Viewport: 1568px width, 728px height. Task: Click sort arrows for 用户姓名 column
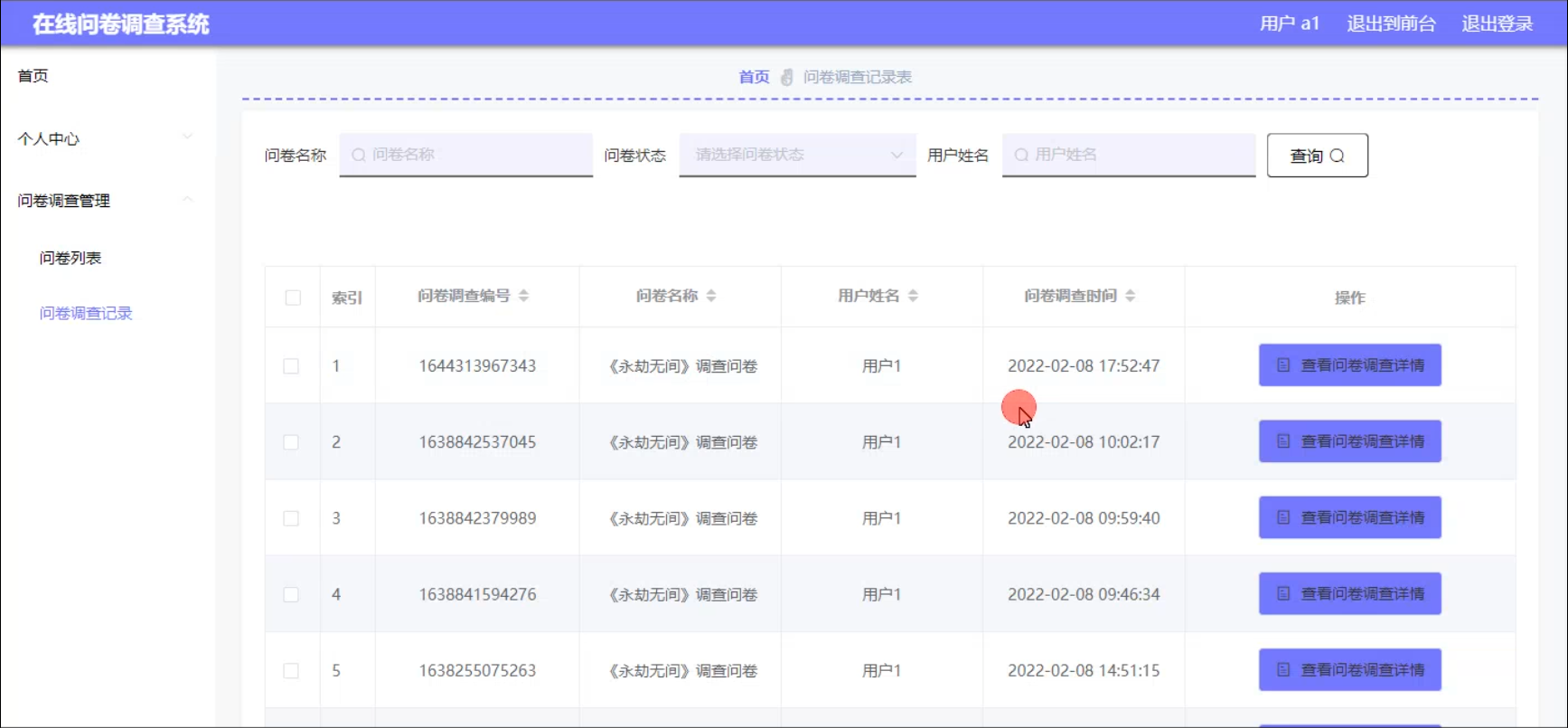[x=913, y=296]
